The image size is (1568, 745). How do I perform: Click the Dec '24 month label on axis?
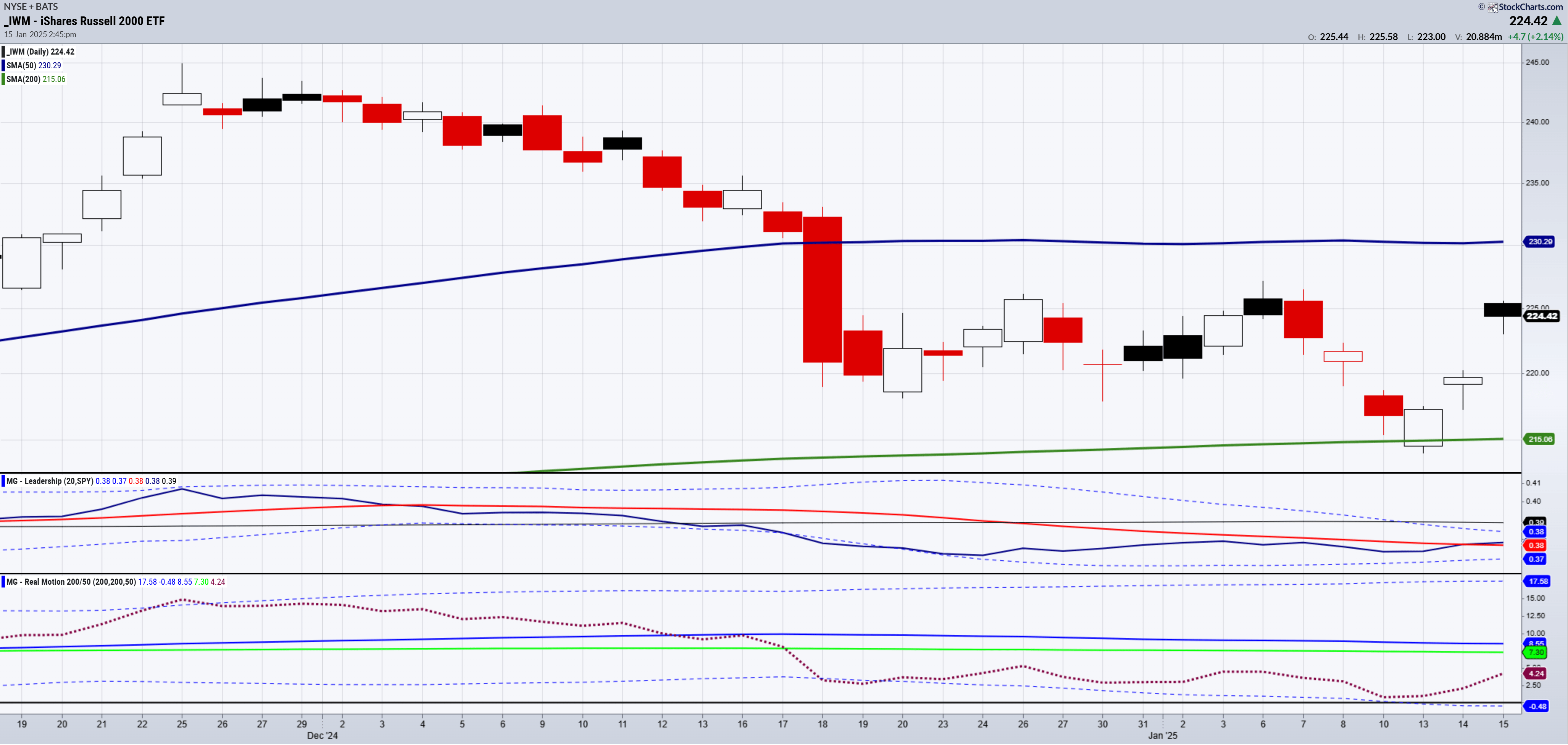click(x=323, y=735)
